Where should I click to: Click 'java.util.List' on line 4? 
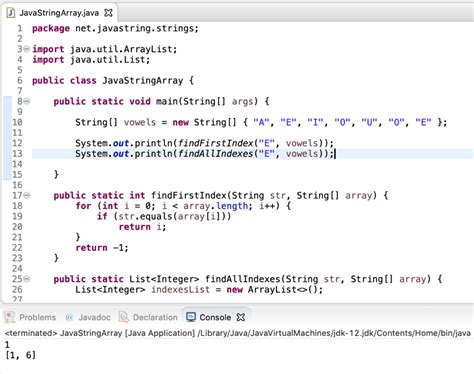[108, 60]
